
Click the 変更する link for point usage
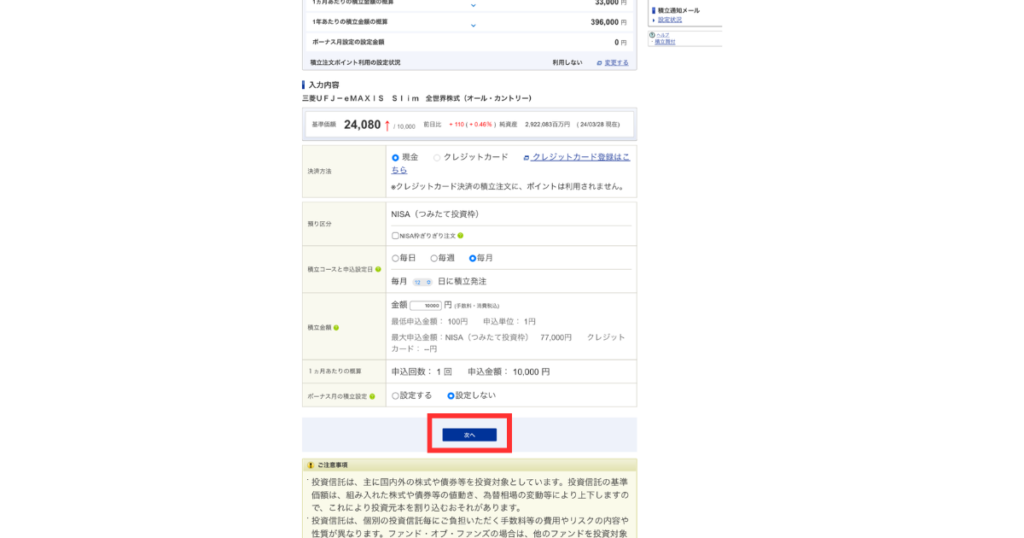[616, 63]
